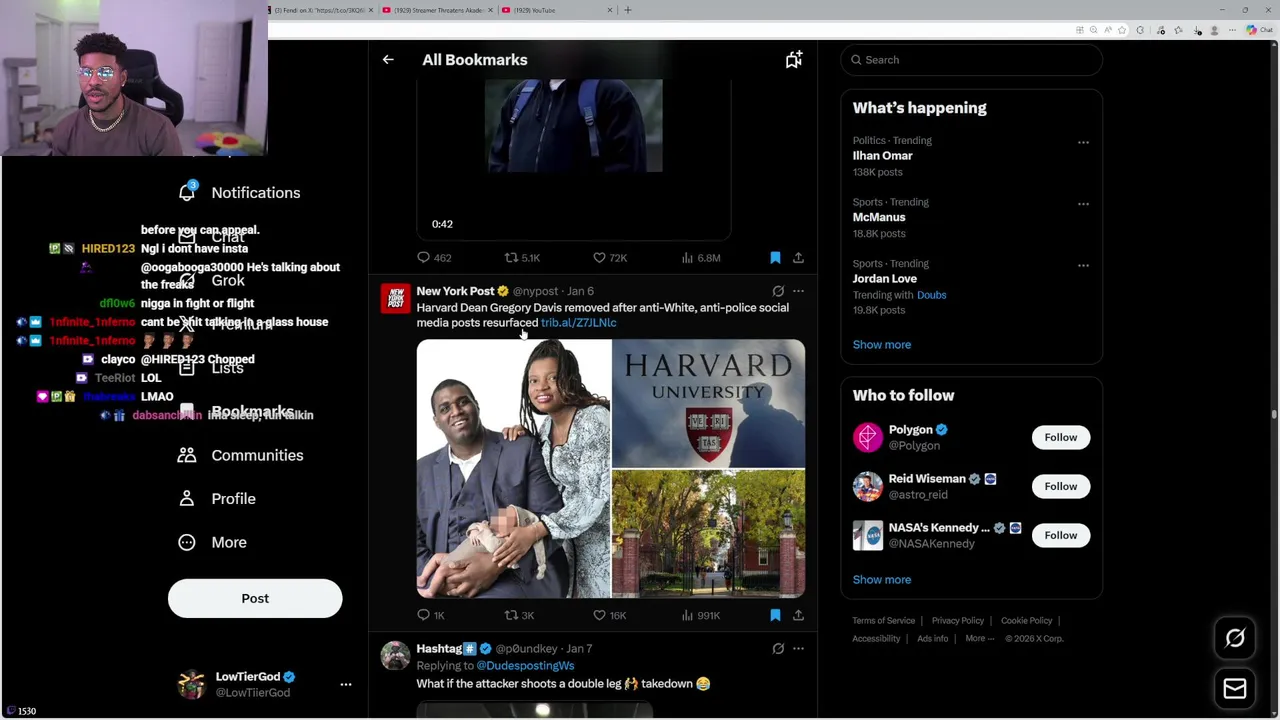Viewport: 1280px width, 720px height.
Task: Remove bookmark on 6.8M views tweet
Action: click(x=775, y=258)
